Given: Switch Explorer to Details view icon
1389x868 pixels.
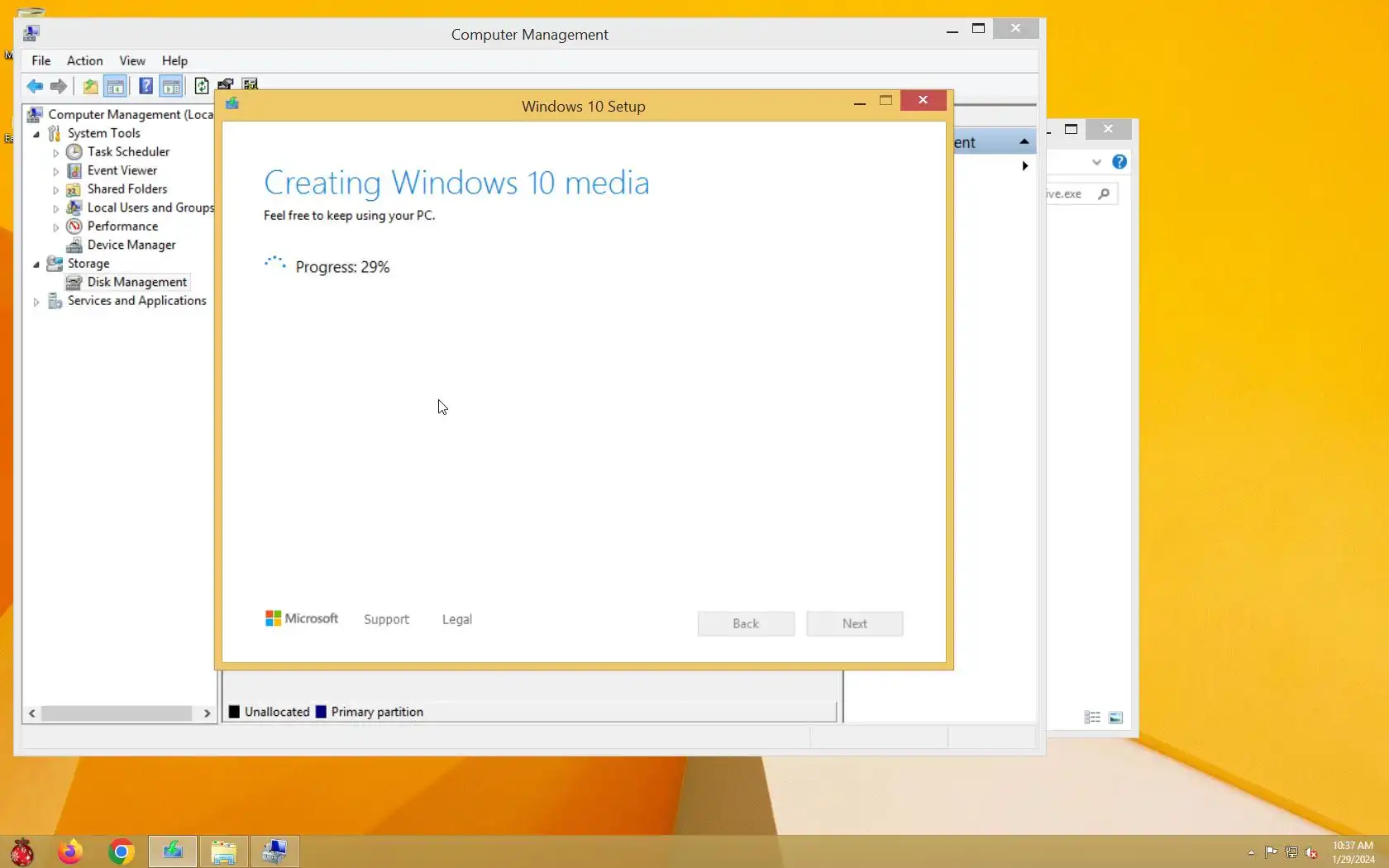Looking at the screenshot, I should [x=1092, y=718].
